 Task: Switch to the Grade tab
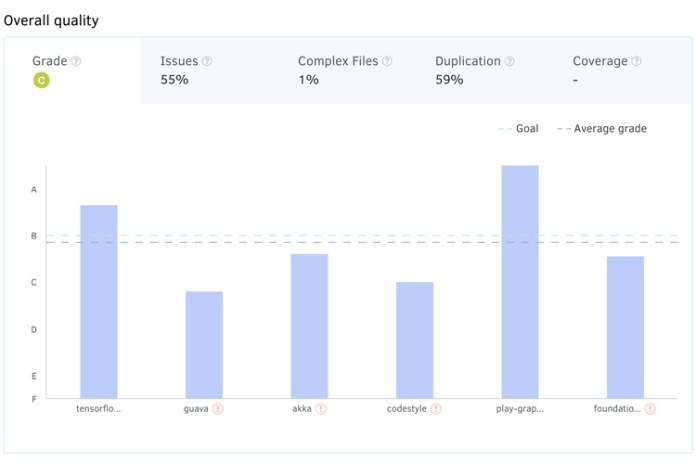(74, 71)
